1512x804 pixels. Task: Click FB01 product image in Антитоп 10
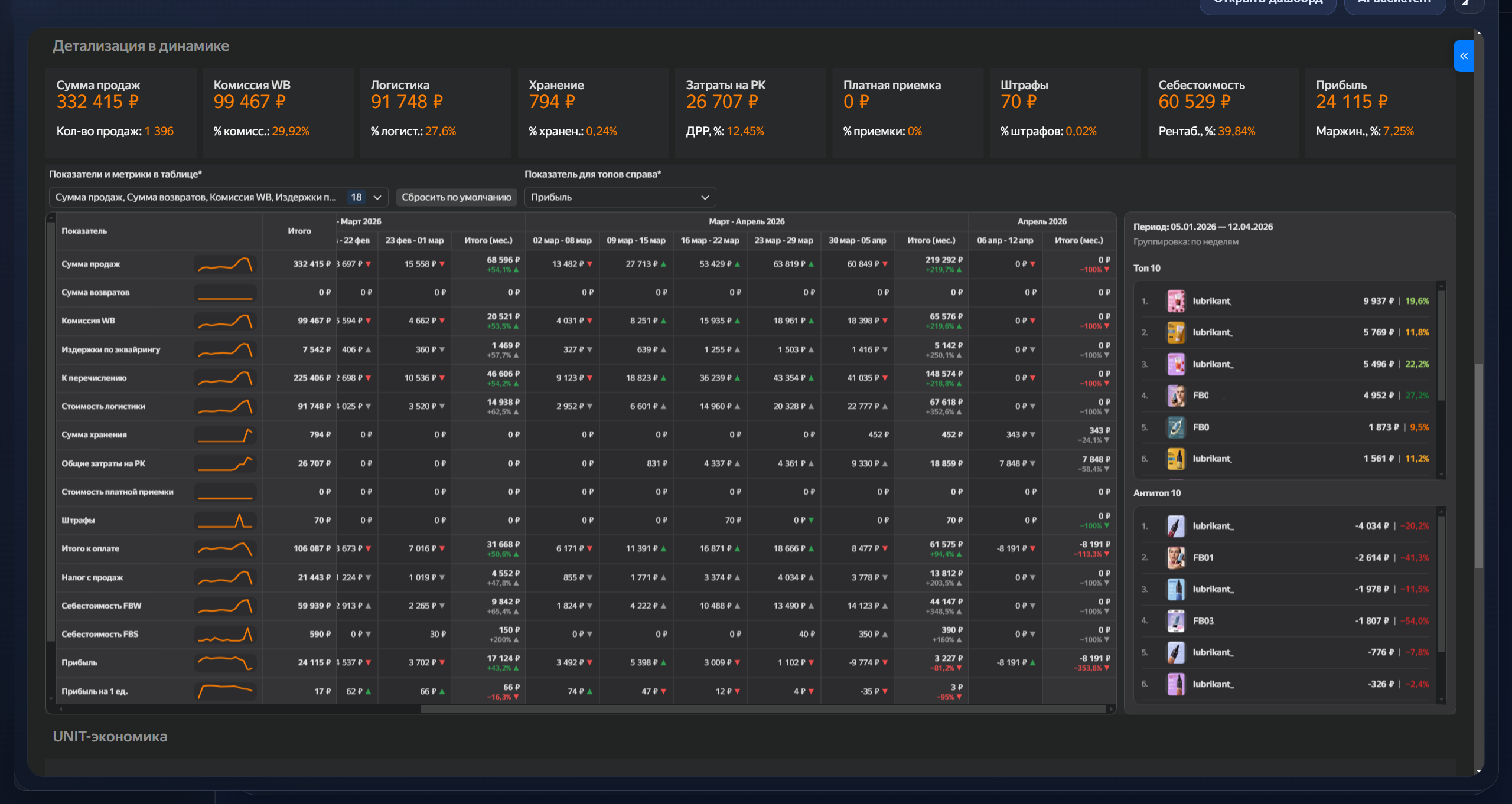pyautogui.click(x=1175, y=558)
